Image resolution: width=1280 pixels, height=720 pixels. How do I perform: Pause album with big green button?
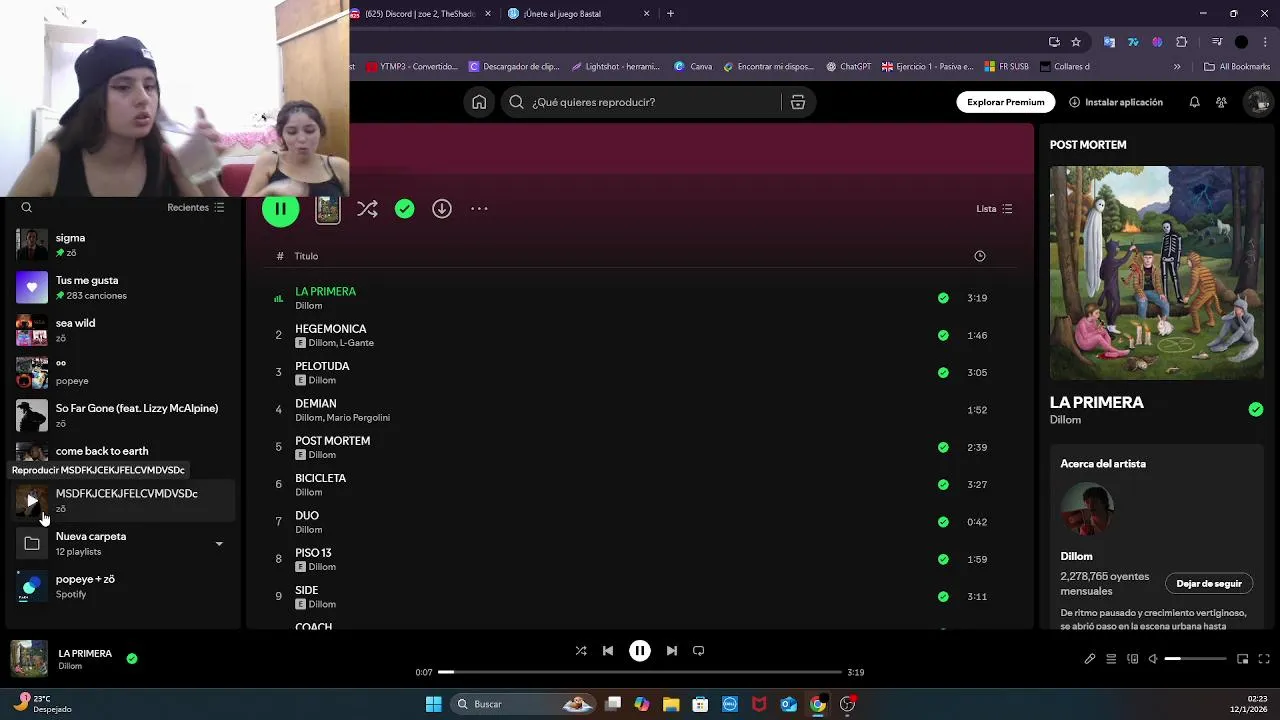(281, 209)
